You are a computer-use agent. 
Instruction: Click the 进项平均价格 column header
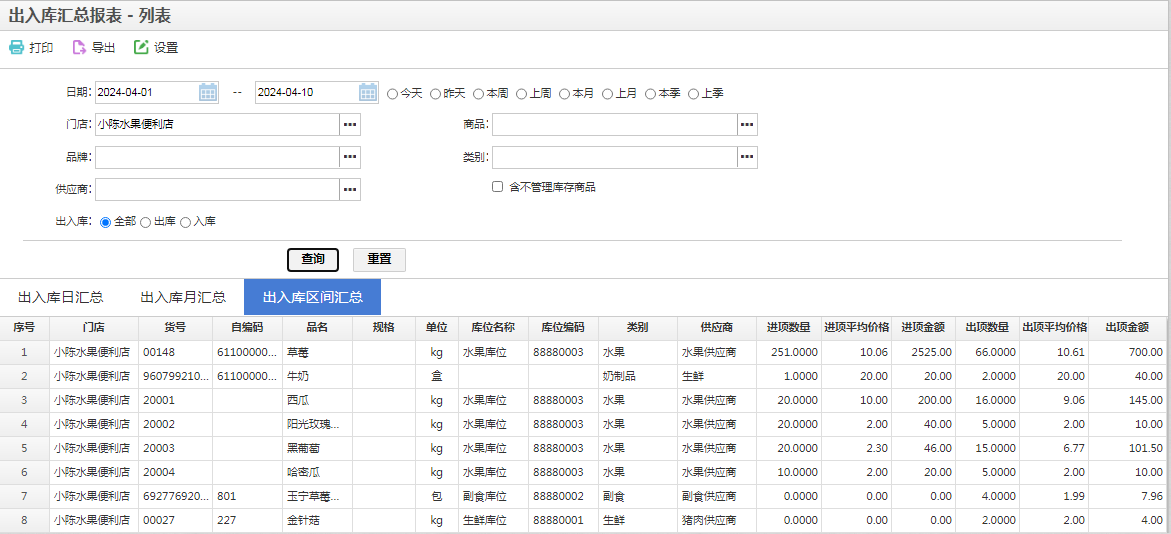tap(857, 327)
